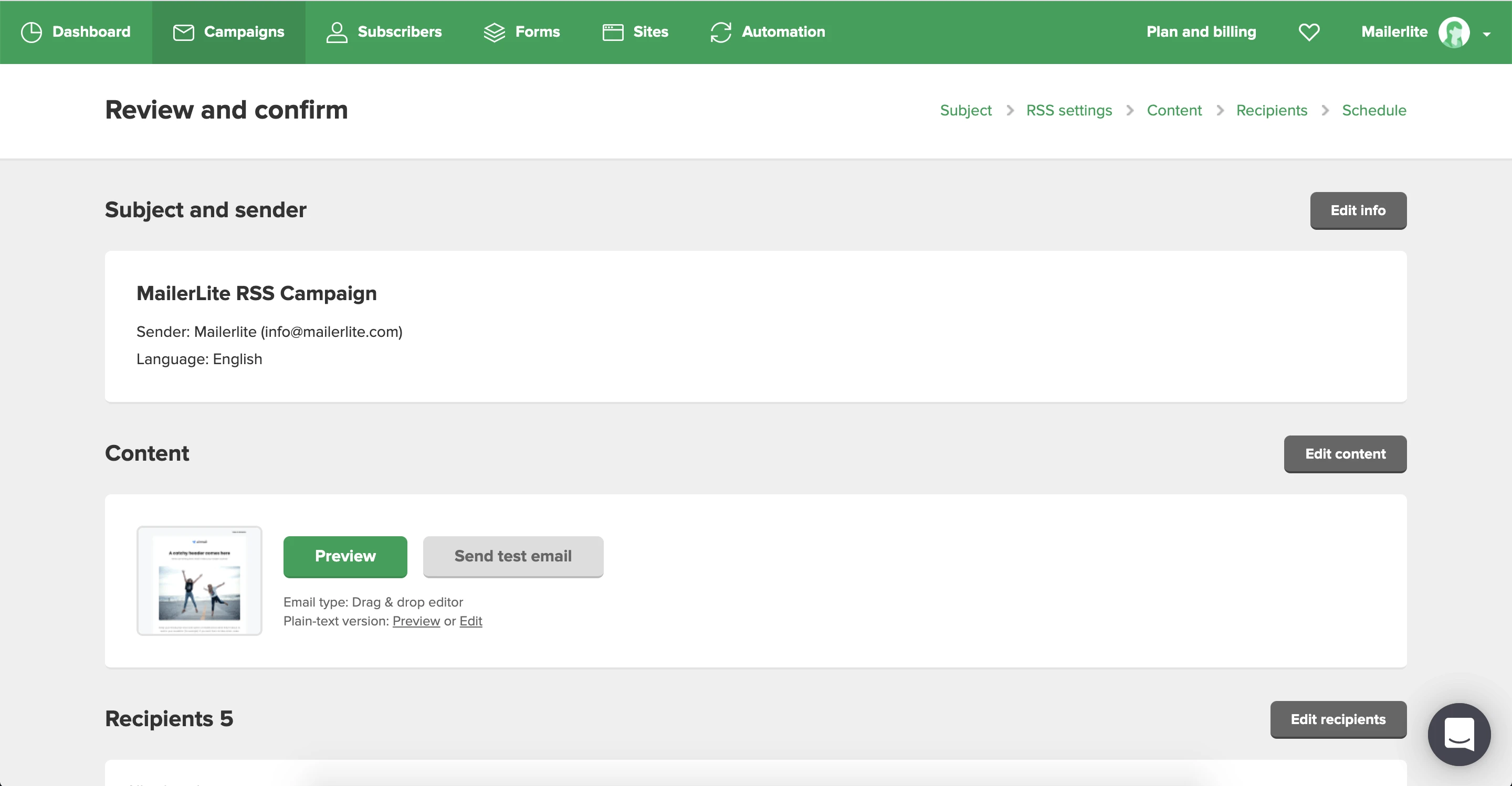Click the Mailerlite profile avatar
Viewport: 1512px width, 786px height.
(1453, 31)
